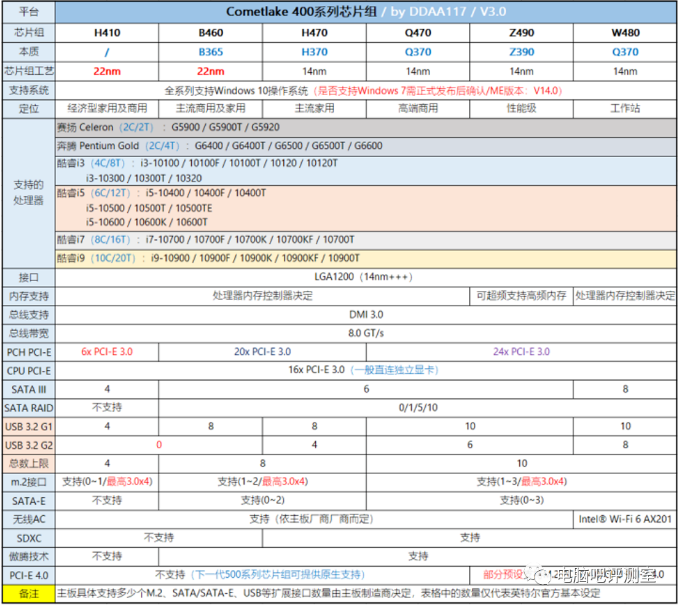Screen dimensions: 679x606
Task: Click the i5-10600 / 10600K / 10600T line
Action: point(146,222)
